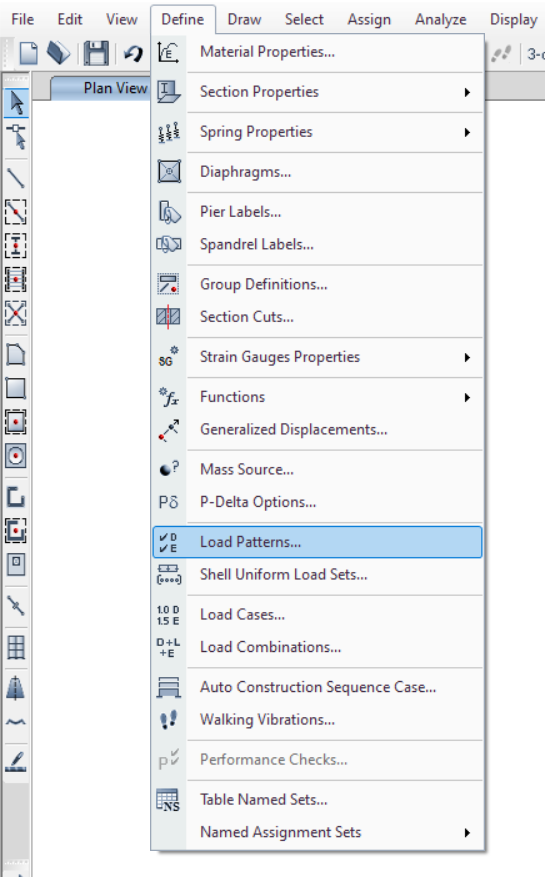Image resolution: width=545 pixels, height=877 pixels.
Task: Expand the Functions submenu arrow
Action: [x=467, y=398]
